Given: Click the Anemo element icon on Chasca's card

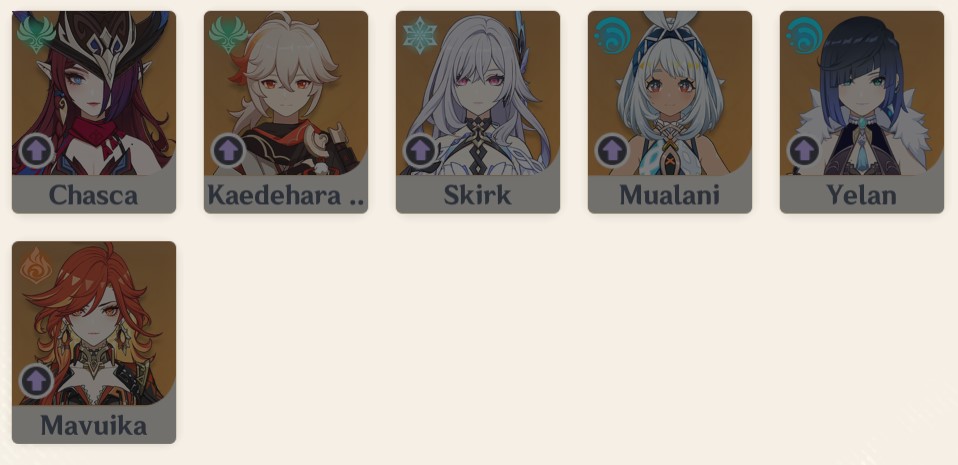Looking at the screenshot, I should coord(36,35).
